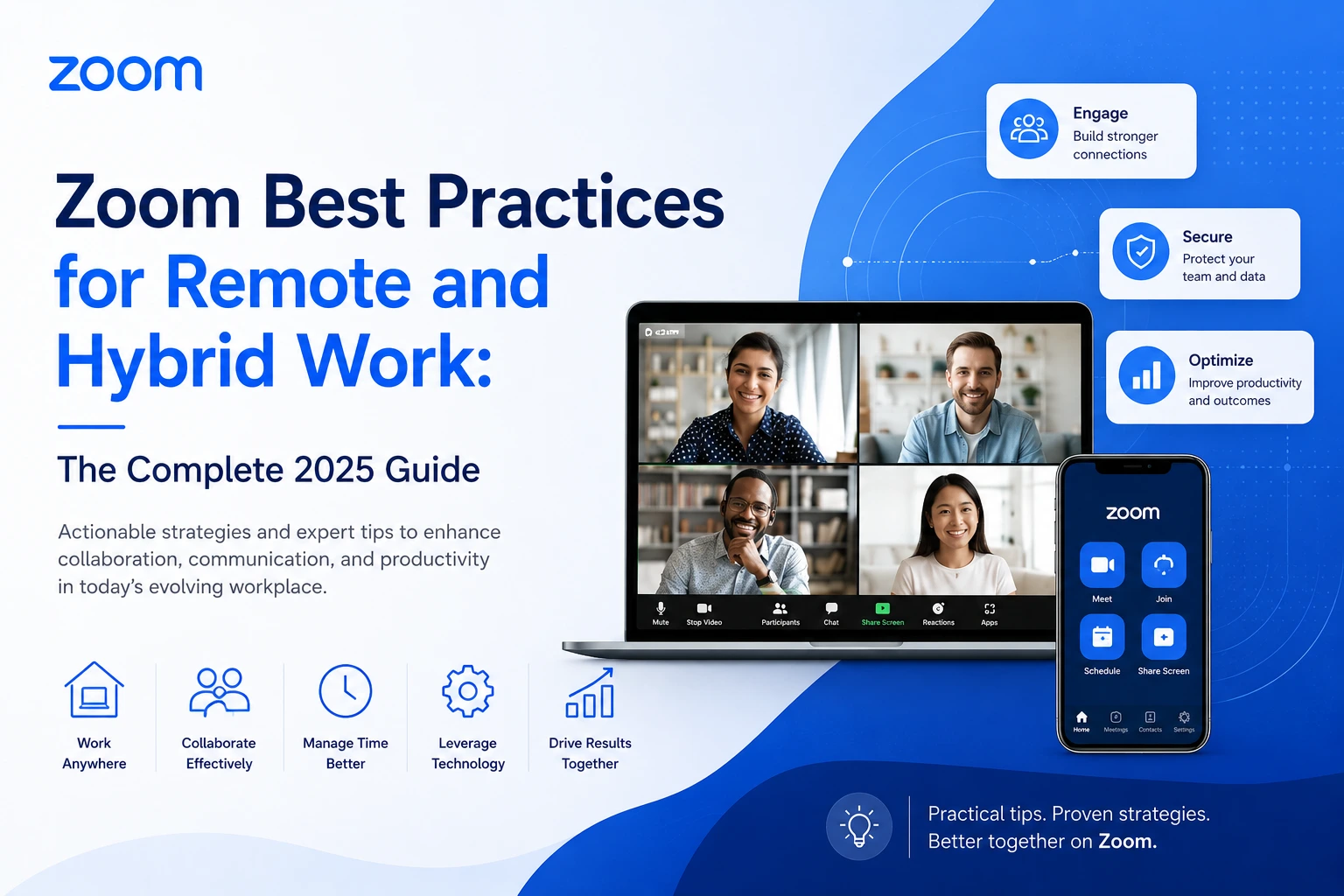The height and width of the screenshot is (896, 1344).
Task: Click the "Hybrid Work:" heading line
Action: tap(275, 361)
